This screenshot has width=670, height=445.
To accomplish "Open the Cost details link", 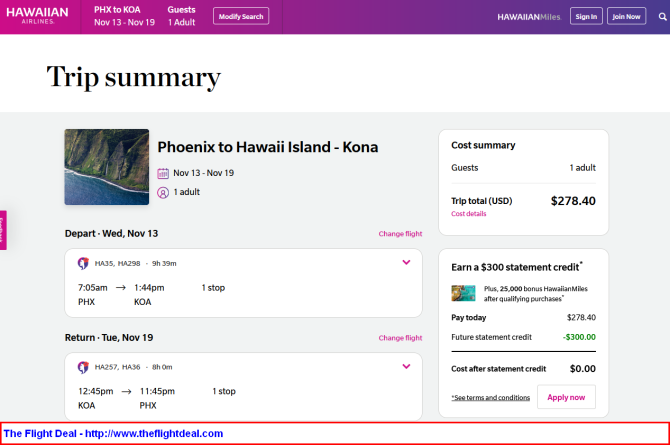I will tap(469, 214).
